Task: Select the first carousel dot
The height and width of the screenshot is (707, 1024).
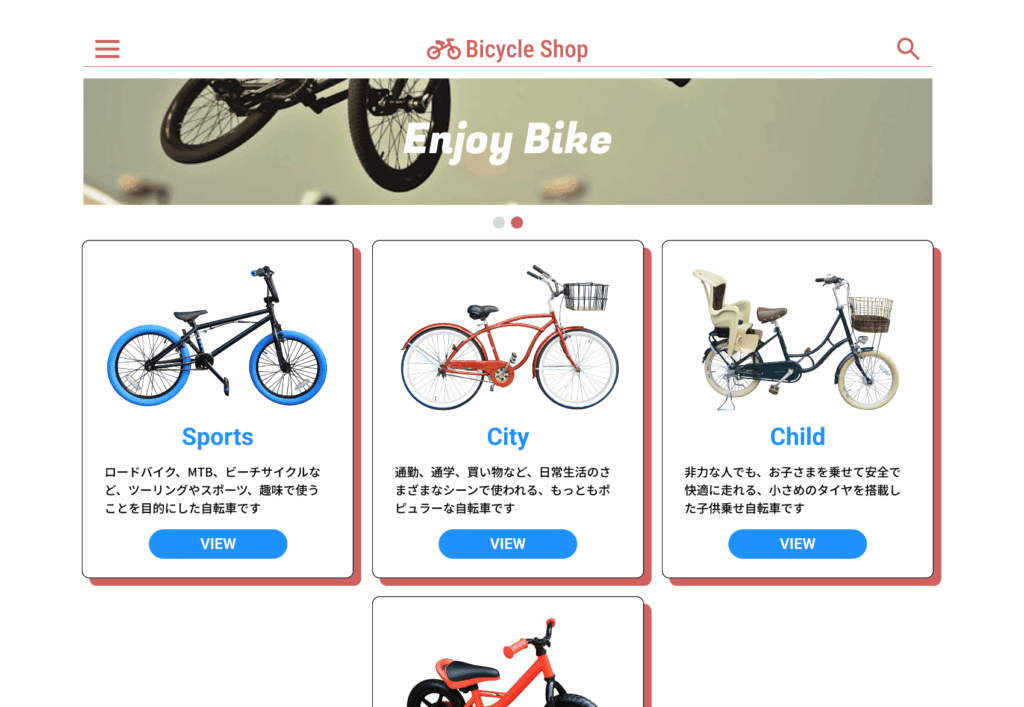Action: pos(498,223)
